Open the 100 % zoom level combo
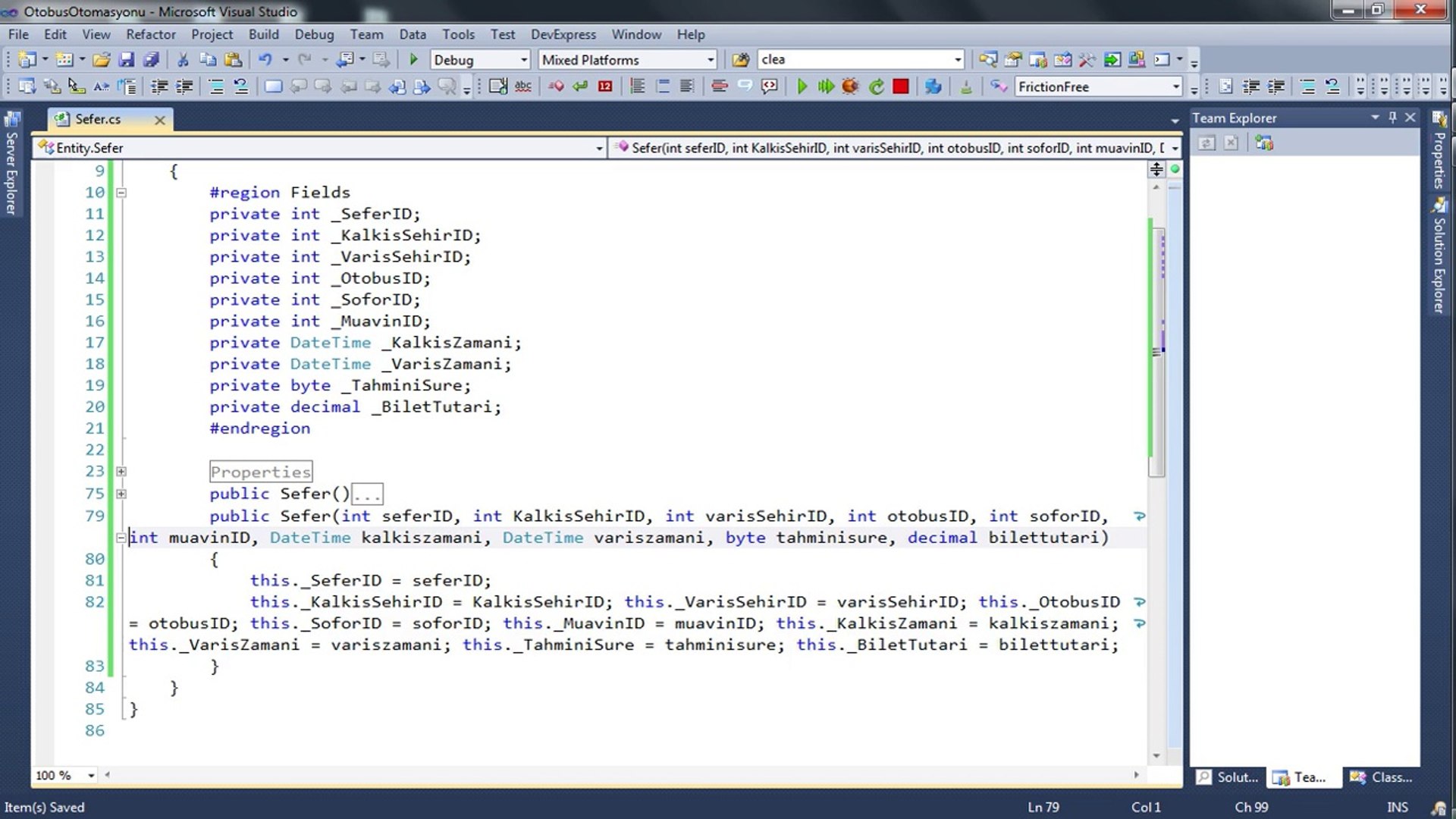Image resolution: width=1456 pixels, height=819 pixels. pos(91,775)
